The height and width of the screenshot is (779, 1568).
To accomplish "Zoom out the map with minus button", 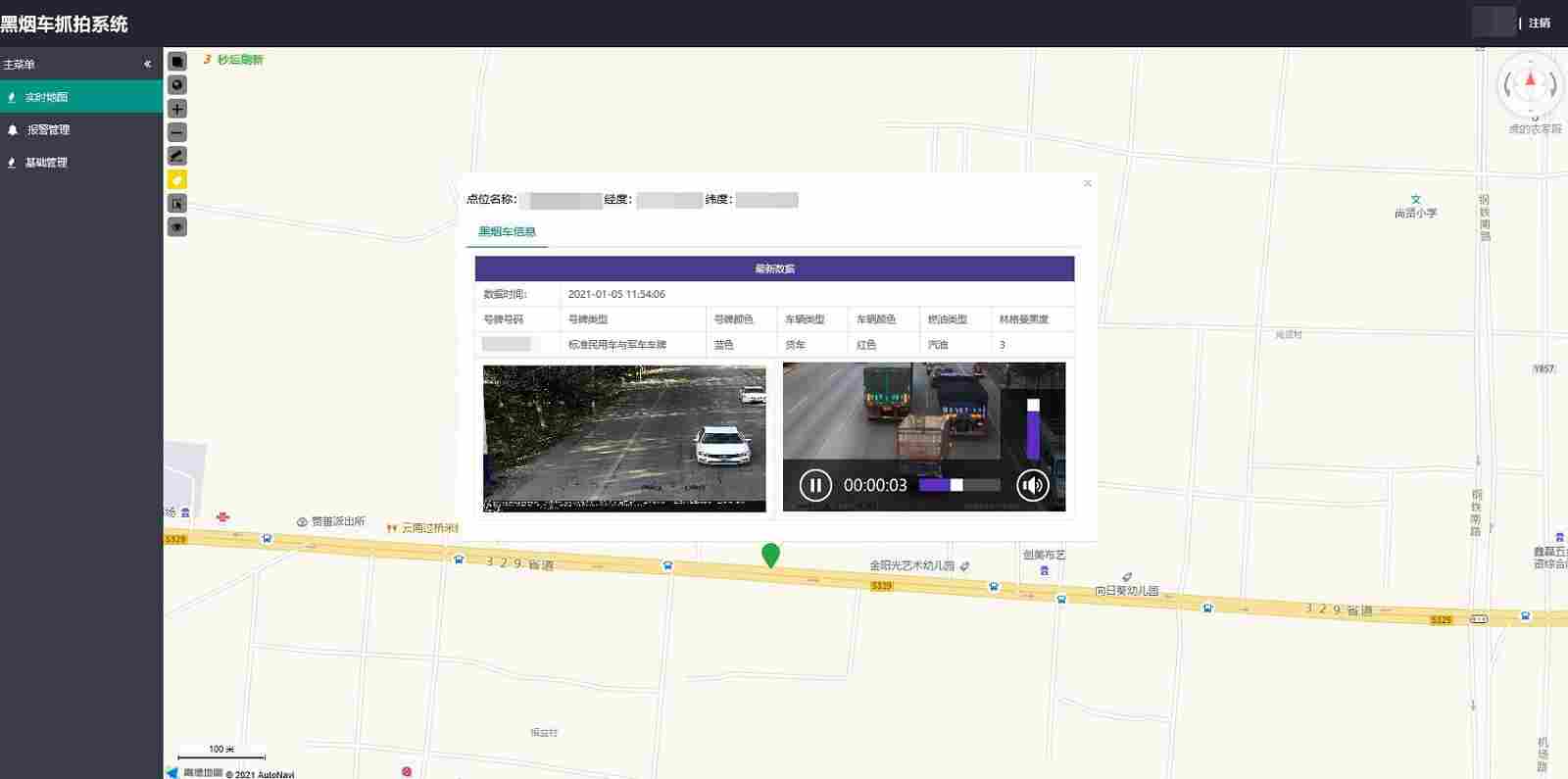I will coord(177,132).
